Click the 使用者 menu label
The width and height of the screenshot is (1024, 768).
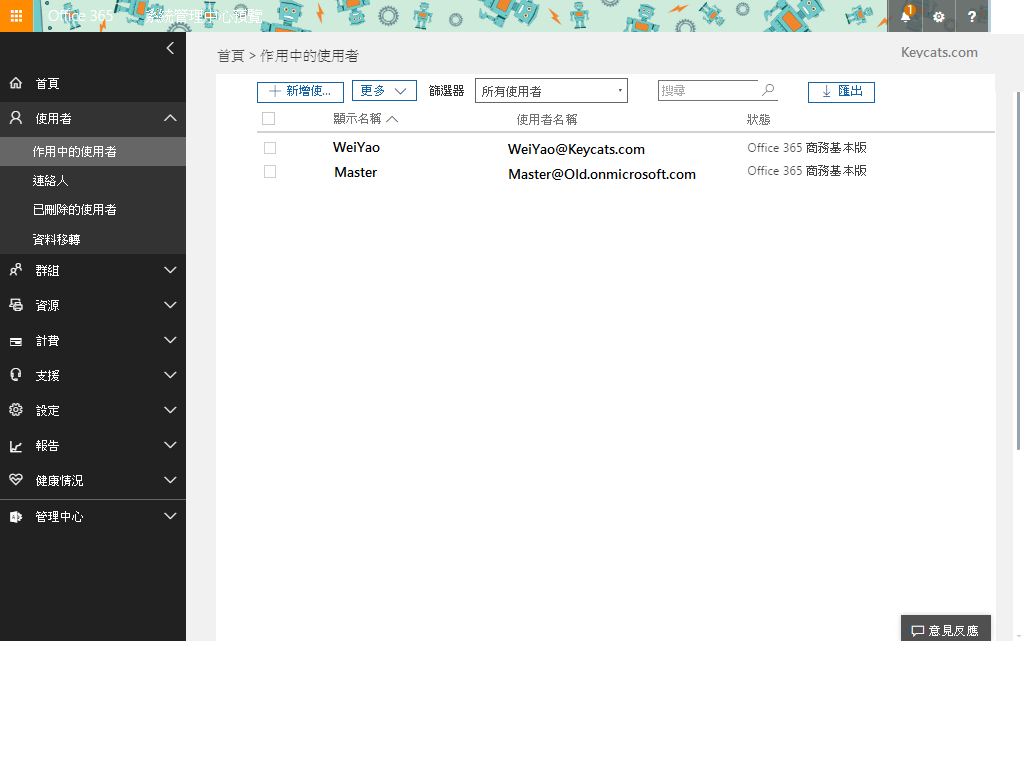click(x=54, y=118)
